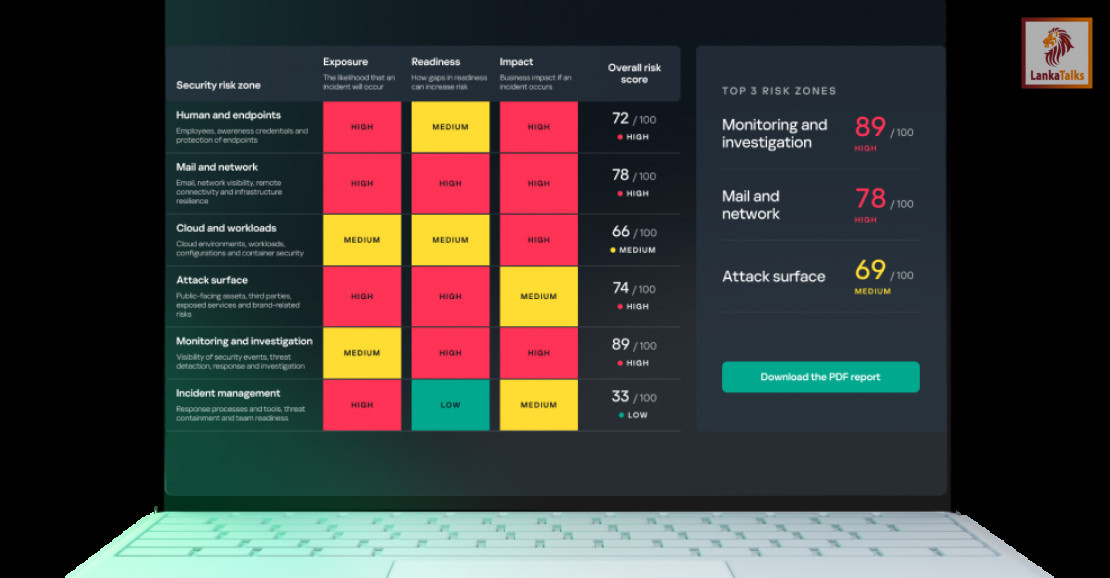The width and height of the screenshot is (1110, 578).
Task: Open the Human and endpoints row title
Action: click(228, 115)
